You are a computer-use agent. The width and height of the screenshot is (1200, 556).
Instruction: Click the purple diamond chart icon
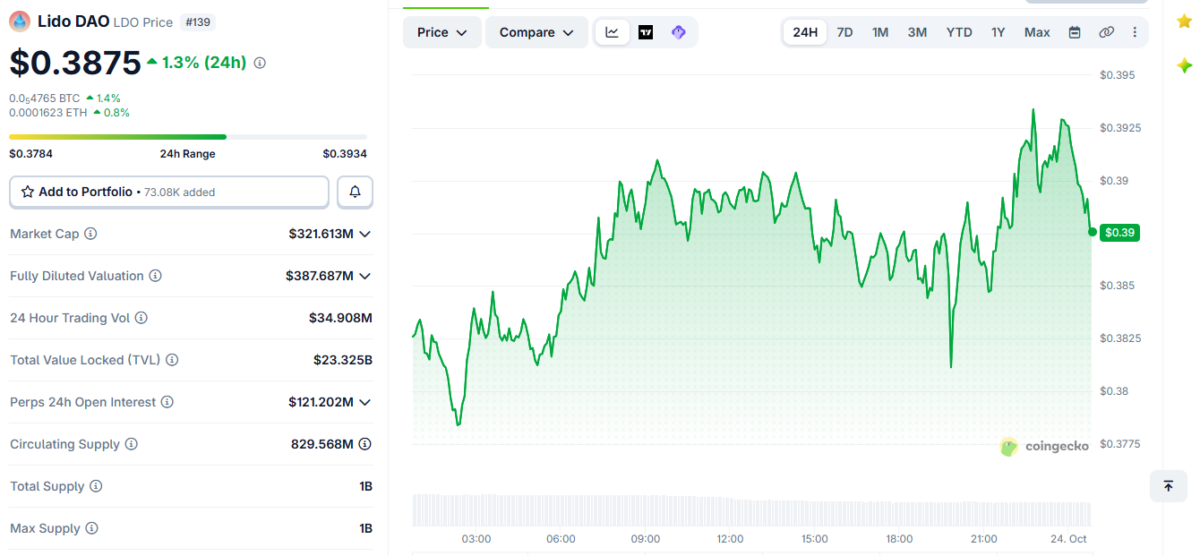678,32
